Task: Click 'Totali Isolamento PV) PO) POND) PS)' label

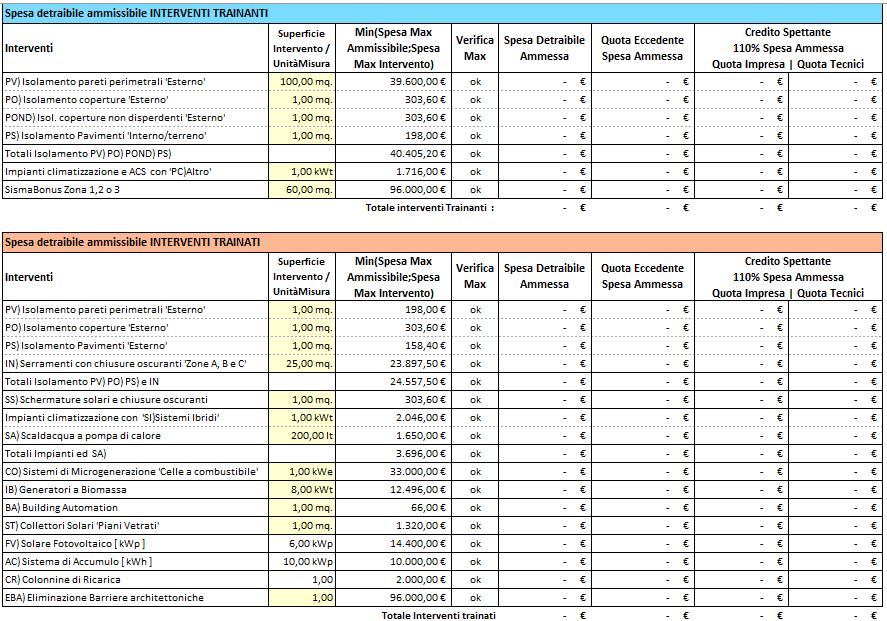Action: pyautogui.click(x=88, y=153)
